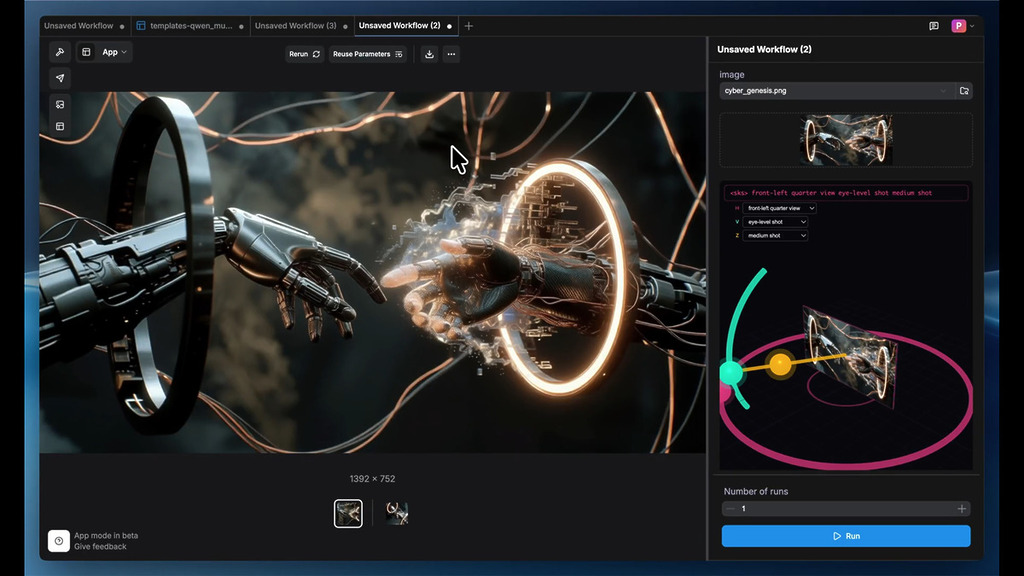Click the blue Run button
Image resolution: width=1024 pixels, height=576 pixels.
pos(846,536)
